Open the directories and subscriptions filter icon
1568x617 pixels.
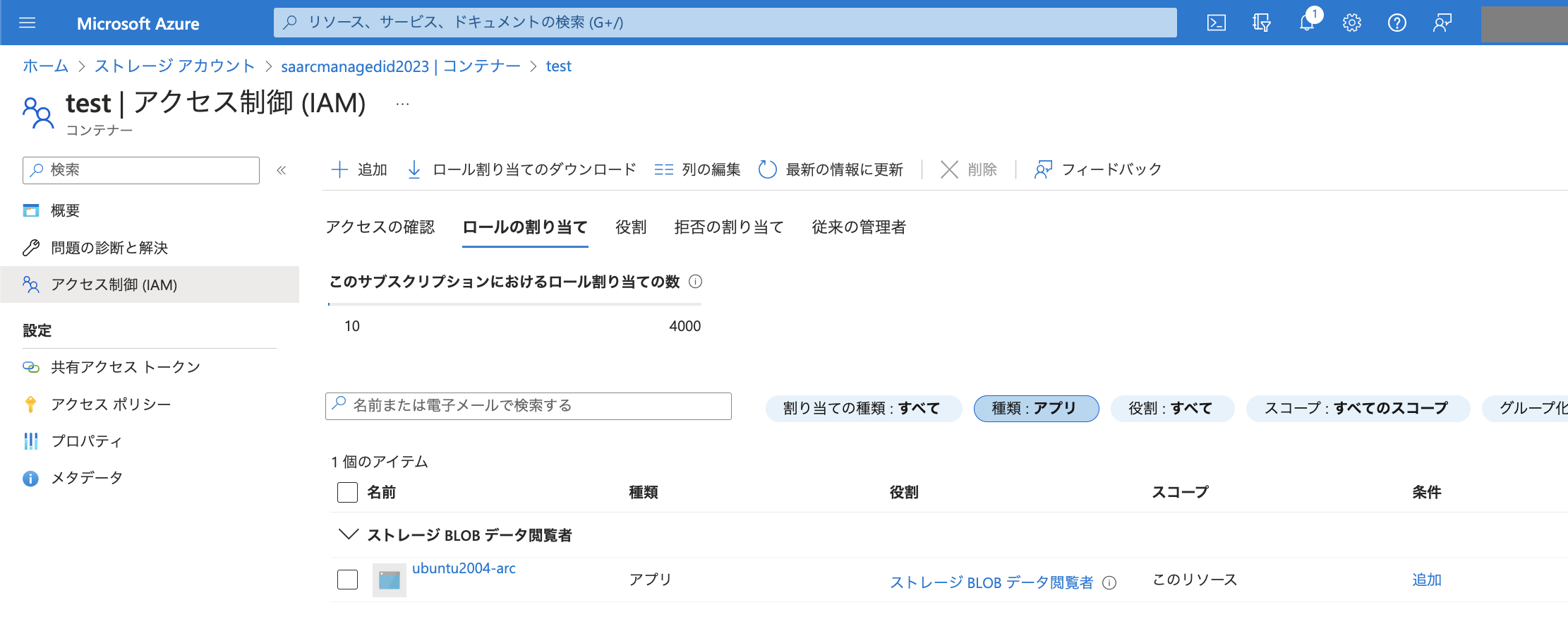(x=1261, y=23)
